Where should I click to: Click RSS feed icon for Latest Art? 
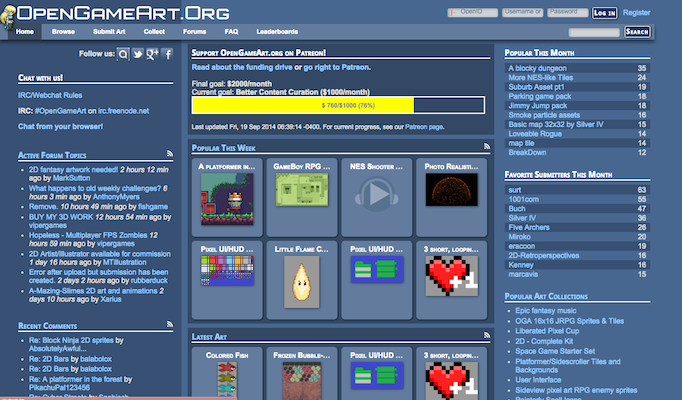click(x=487, y=335)
